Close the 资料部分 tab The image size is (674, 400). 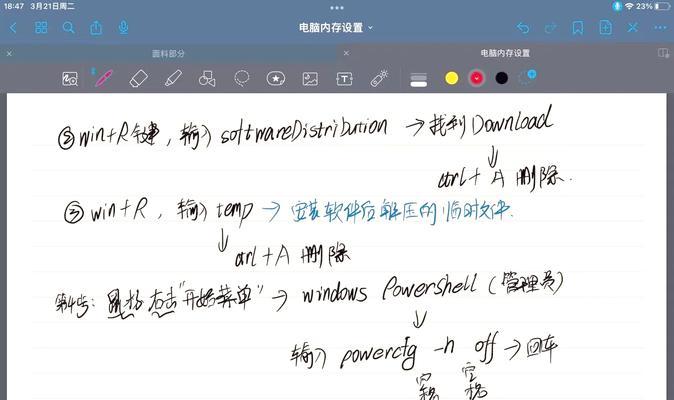click(x=9, y=53)
